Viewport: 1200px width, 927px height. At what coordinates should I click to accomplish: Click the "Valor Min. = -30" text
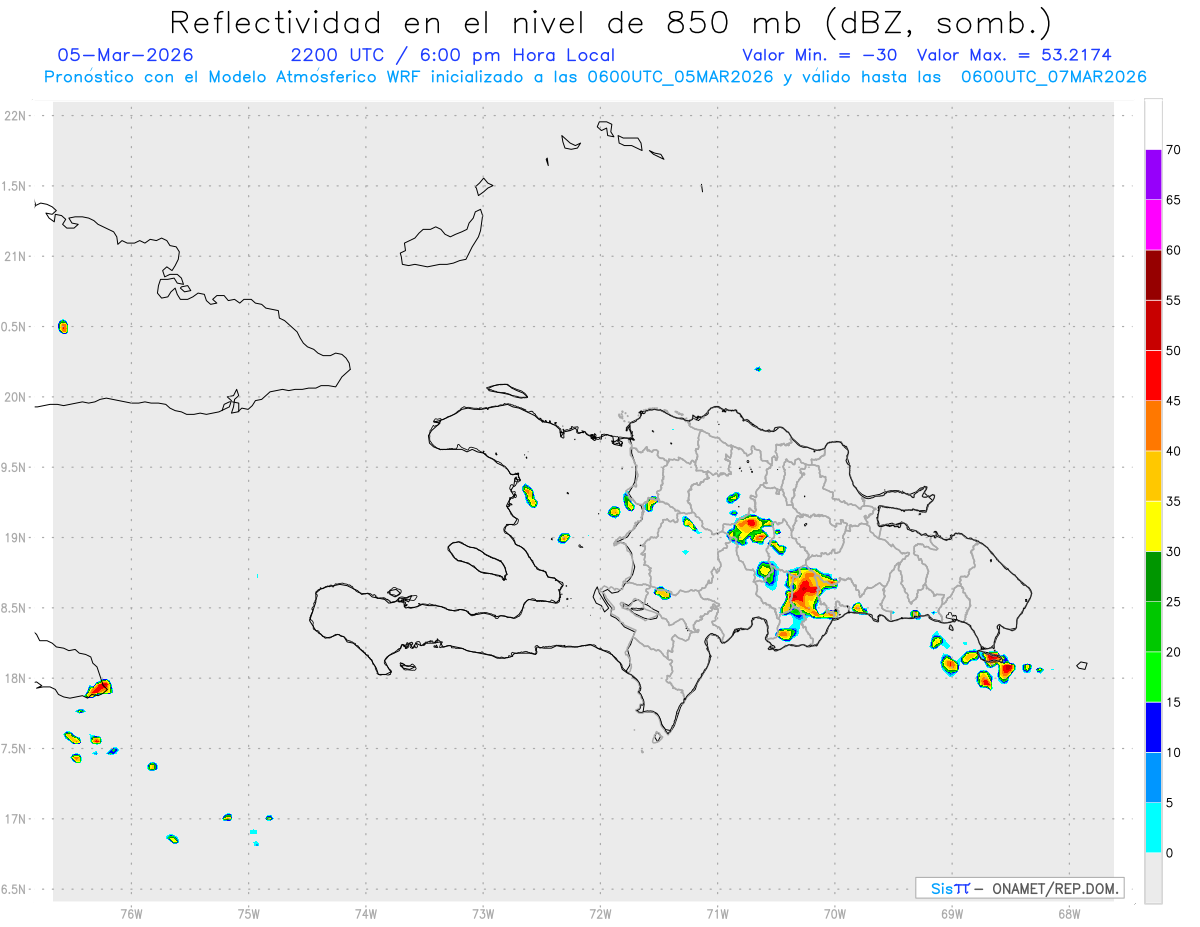pyautogui.click(x=821, y=55)
